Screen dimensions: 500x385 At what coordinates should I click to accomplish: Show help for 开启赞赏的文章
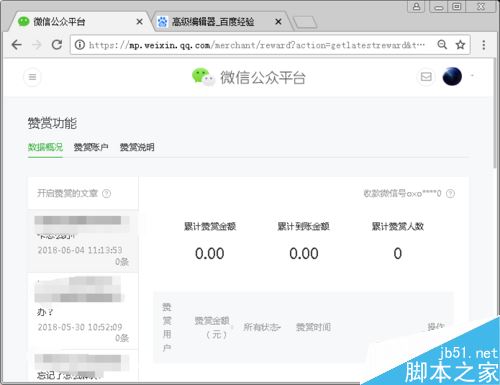(x=106, y=193)
